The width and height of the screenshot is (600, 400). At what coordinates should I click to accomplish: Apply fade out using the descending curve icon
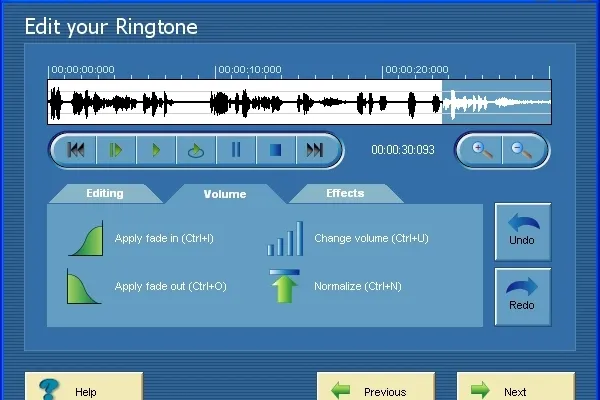pyautogui.click(x=84, y=286)
